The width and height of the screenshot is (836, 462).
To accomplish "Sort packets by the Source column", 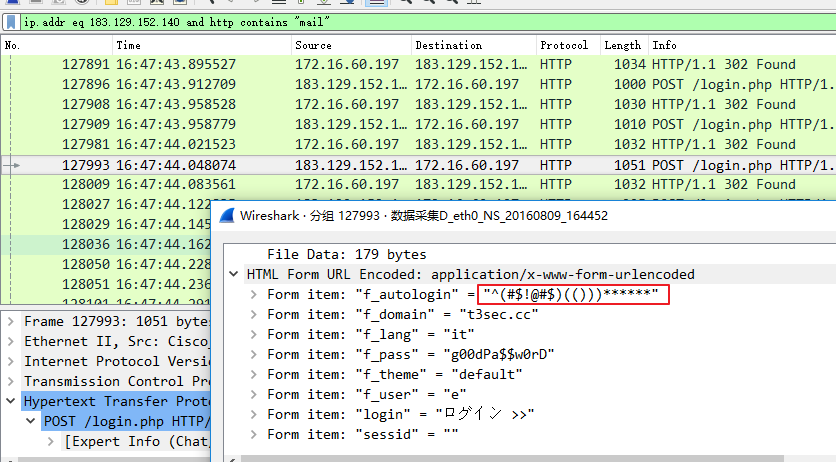I will [351, 45].
